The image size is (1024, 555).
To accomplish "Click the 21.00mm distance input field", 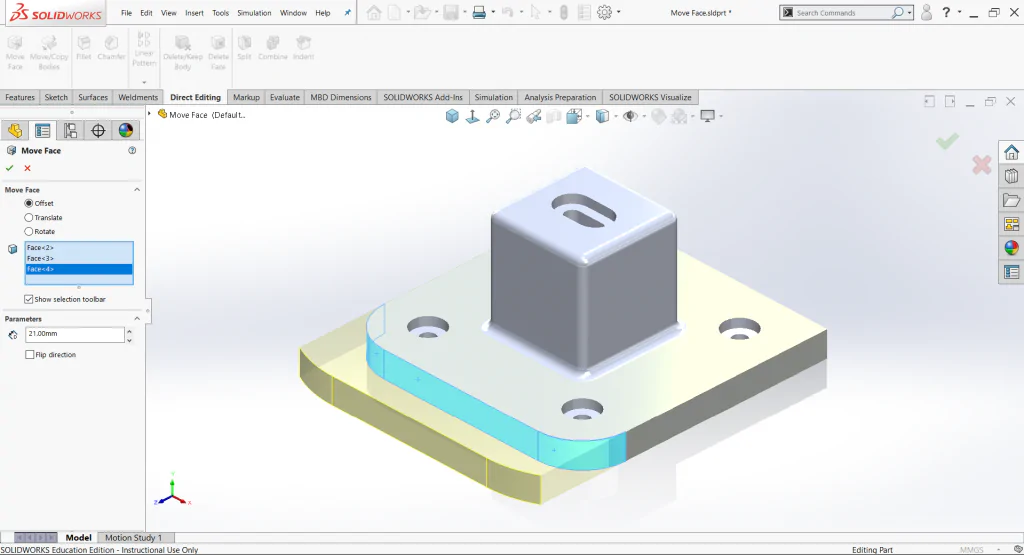I will tap(74, 334).
